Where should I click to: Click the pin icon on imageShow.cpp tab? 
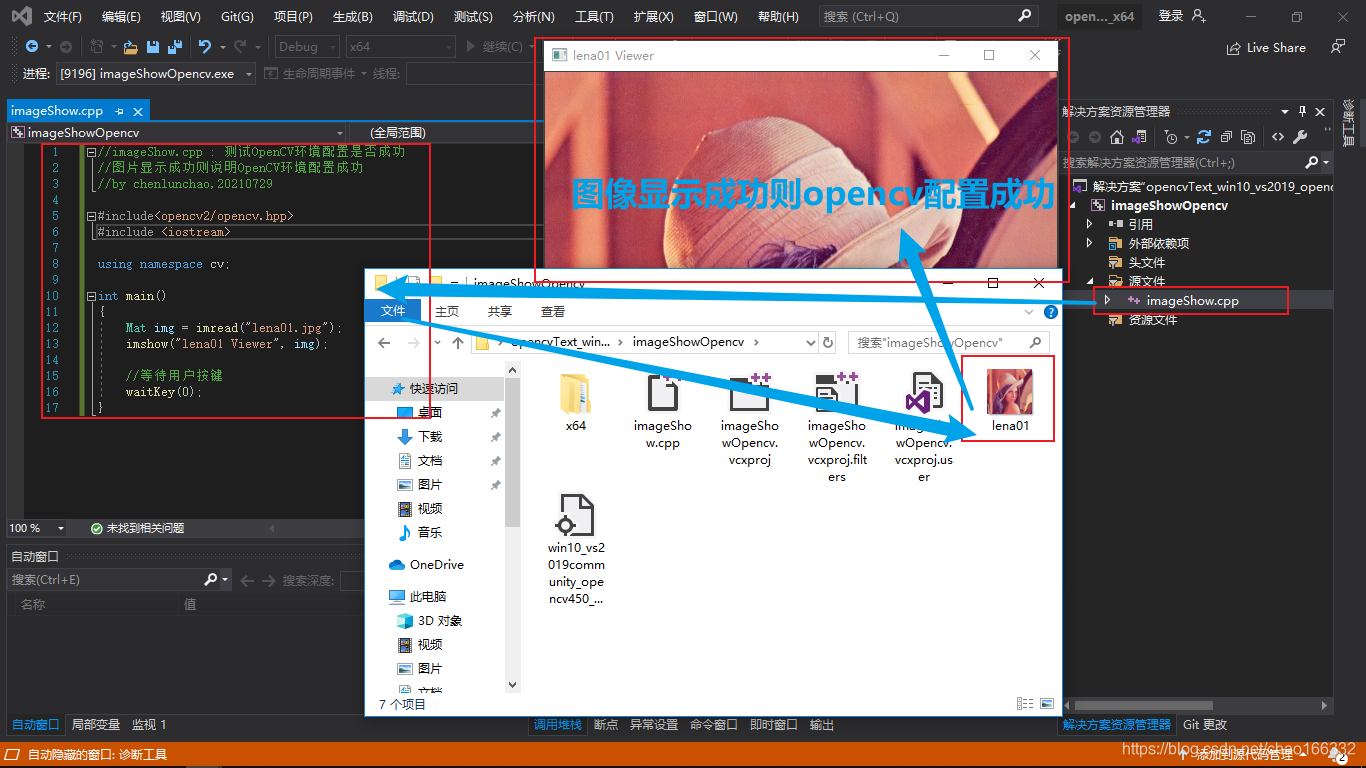click(119, 111)
